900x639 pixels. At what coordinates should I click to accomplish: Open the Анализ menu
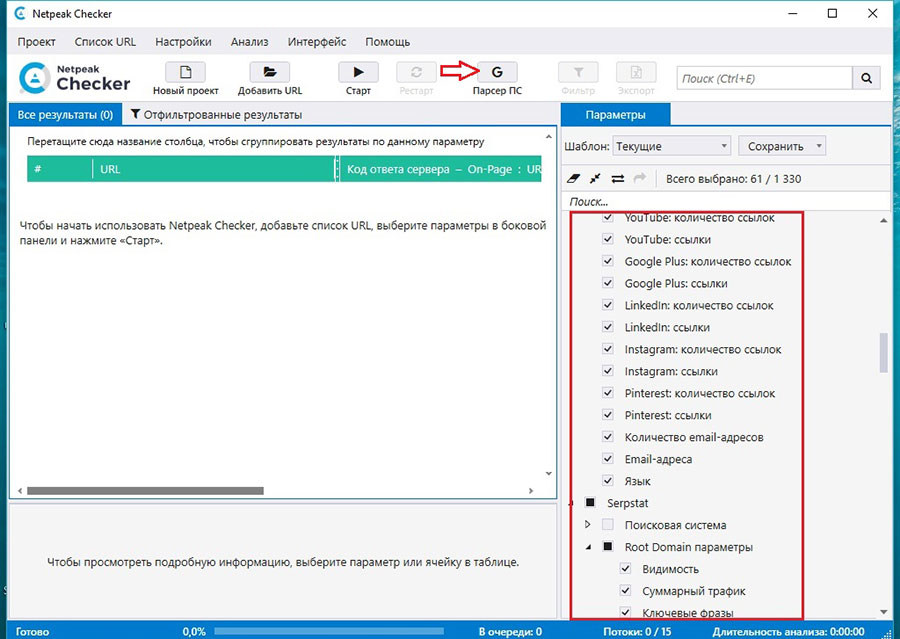[x=250, y=42]
